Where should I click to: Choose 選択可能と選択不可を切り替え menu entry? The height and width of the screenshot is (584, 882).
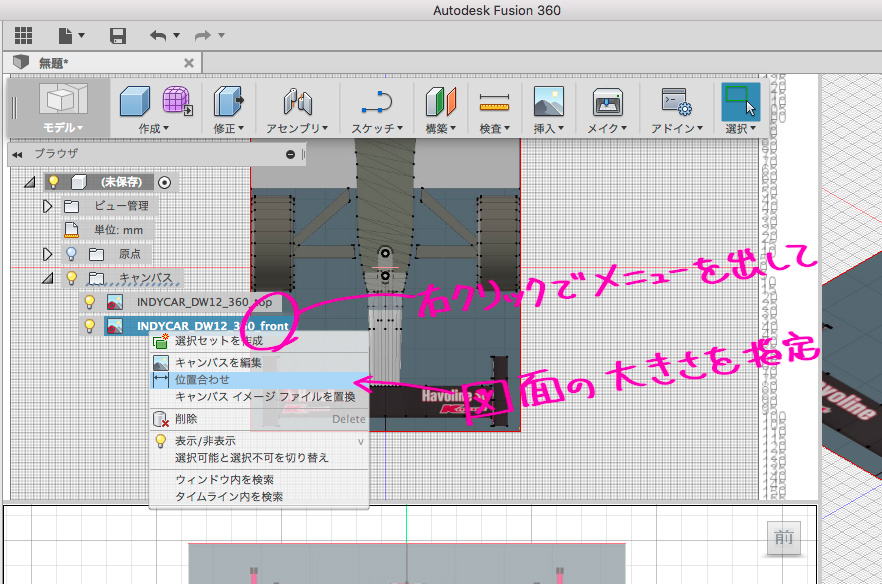click(259, 458)
